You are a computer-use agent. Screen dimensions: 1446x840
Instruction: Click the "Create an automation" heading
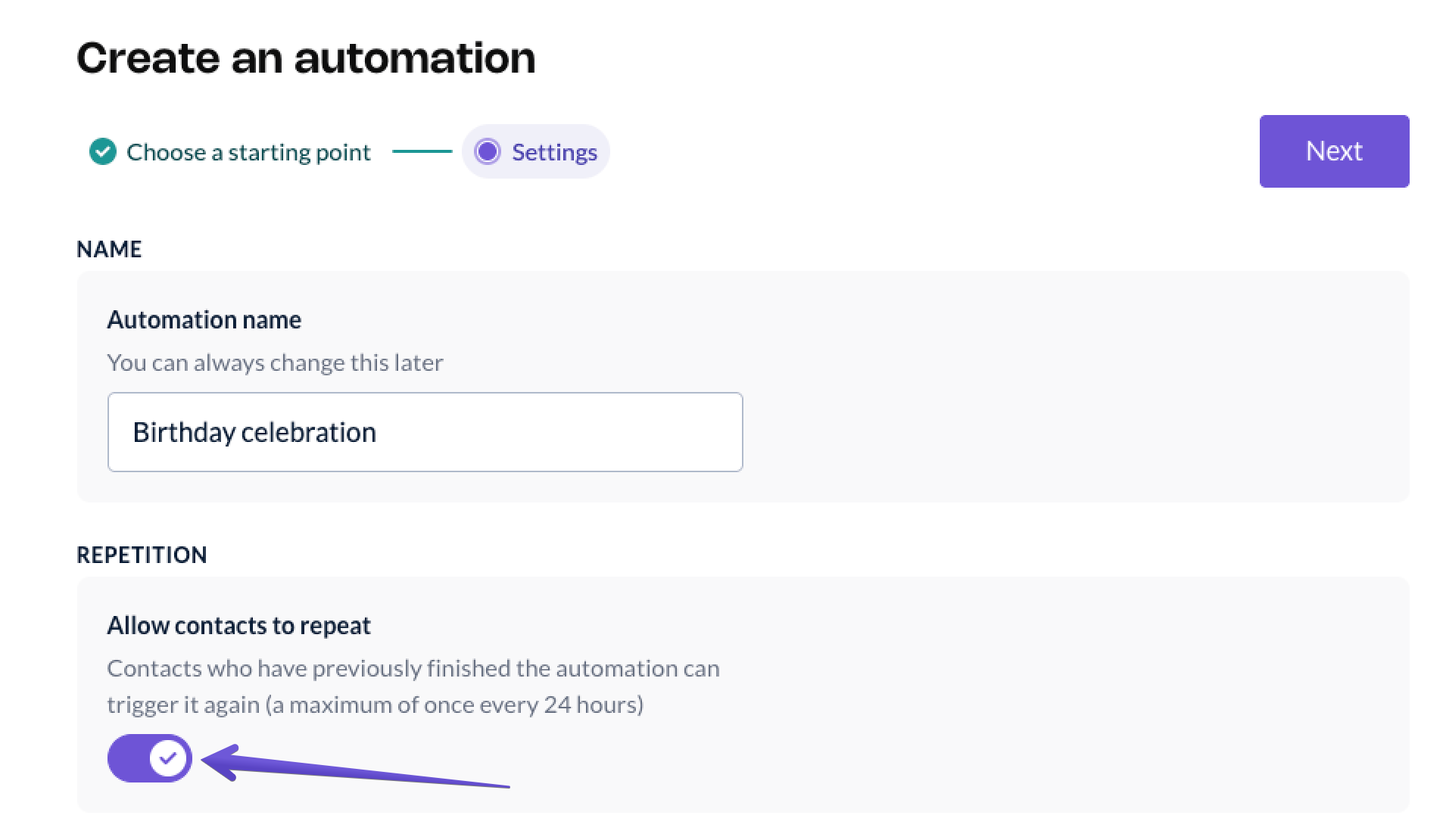pos(306,58)
